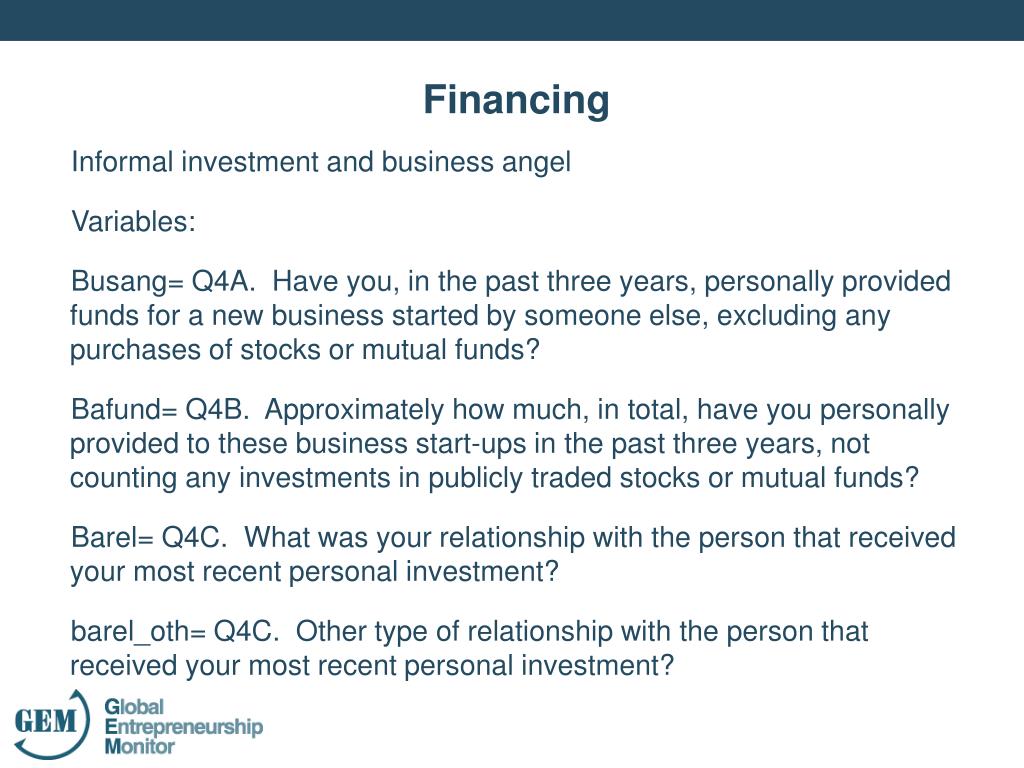Click the 'Variables:' heading
1024x768 pixels.
point(133,222)
